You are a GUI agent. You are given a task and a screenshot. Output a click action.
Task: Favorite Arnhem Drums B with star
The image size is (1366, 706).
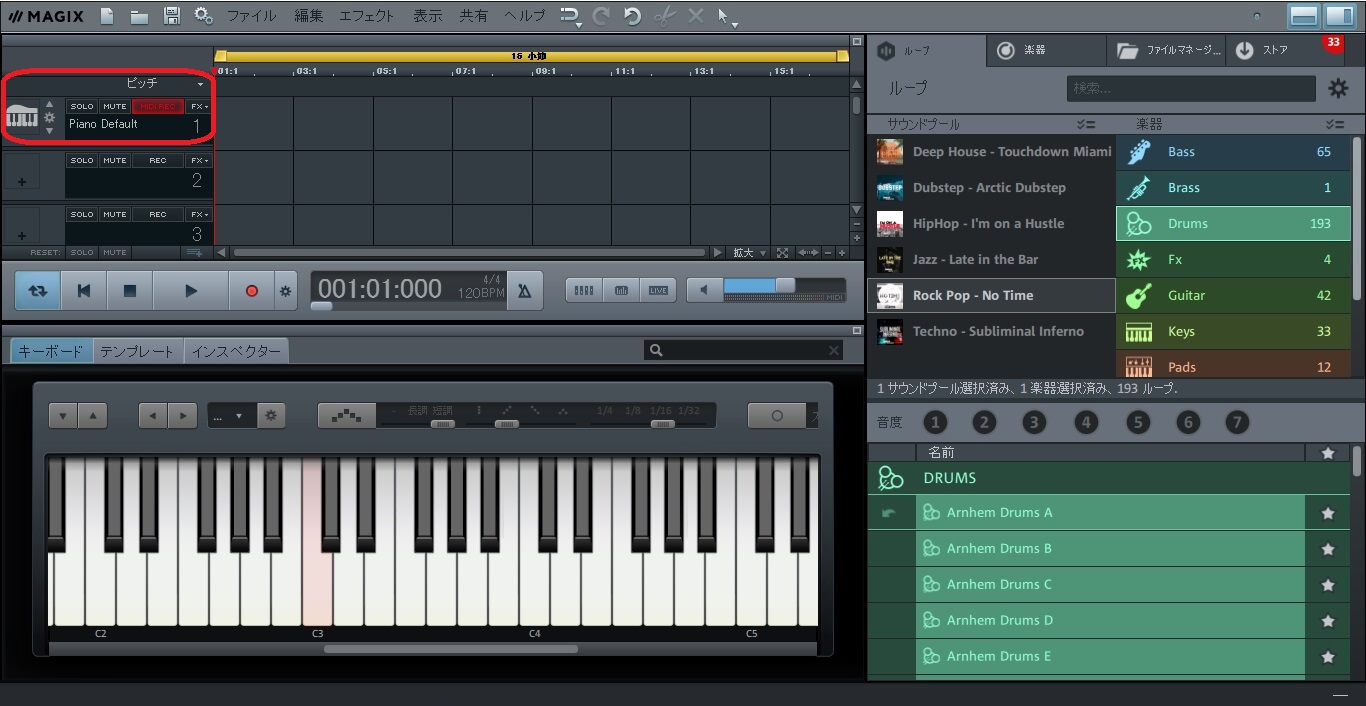(x=1327, y=549)
